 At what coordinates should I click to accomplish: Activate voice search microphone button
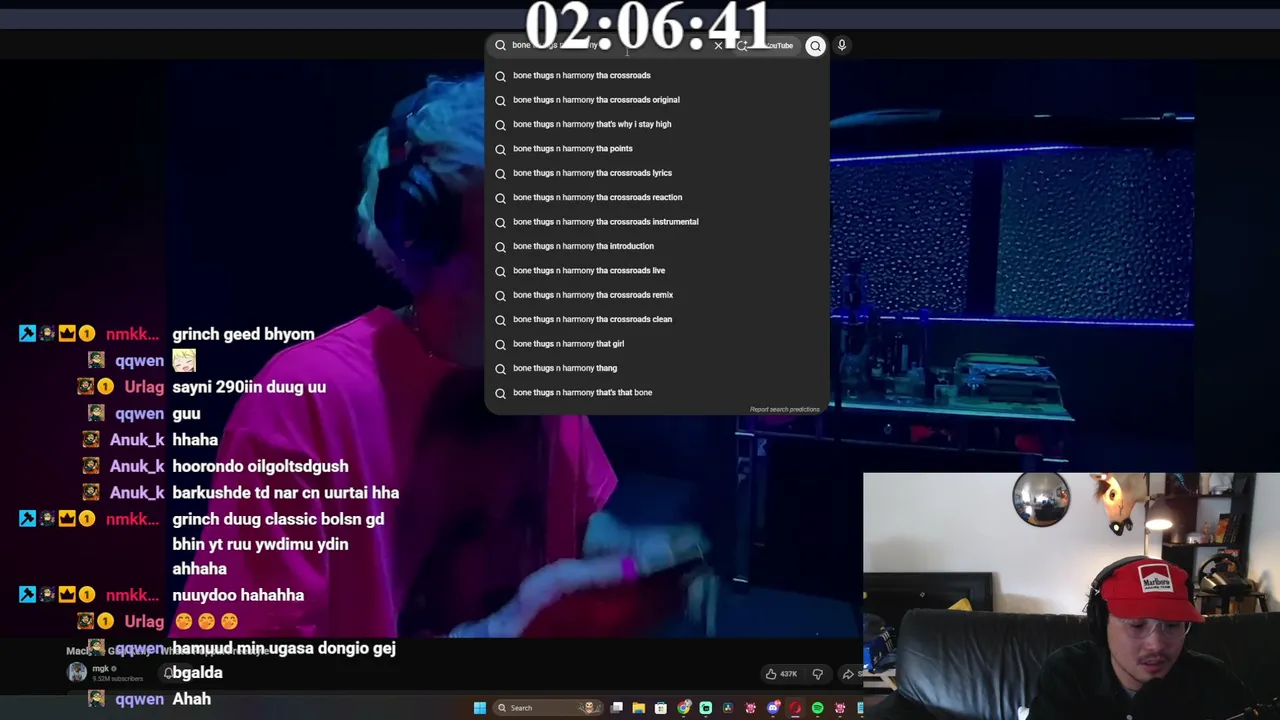point(842,45)
